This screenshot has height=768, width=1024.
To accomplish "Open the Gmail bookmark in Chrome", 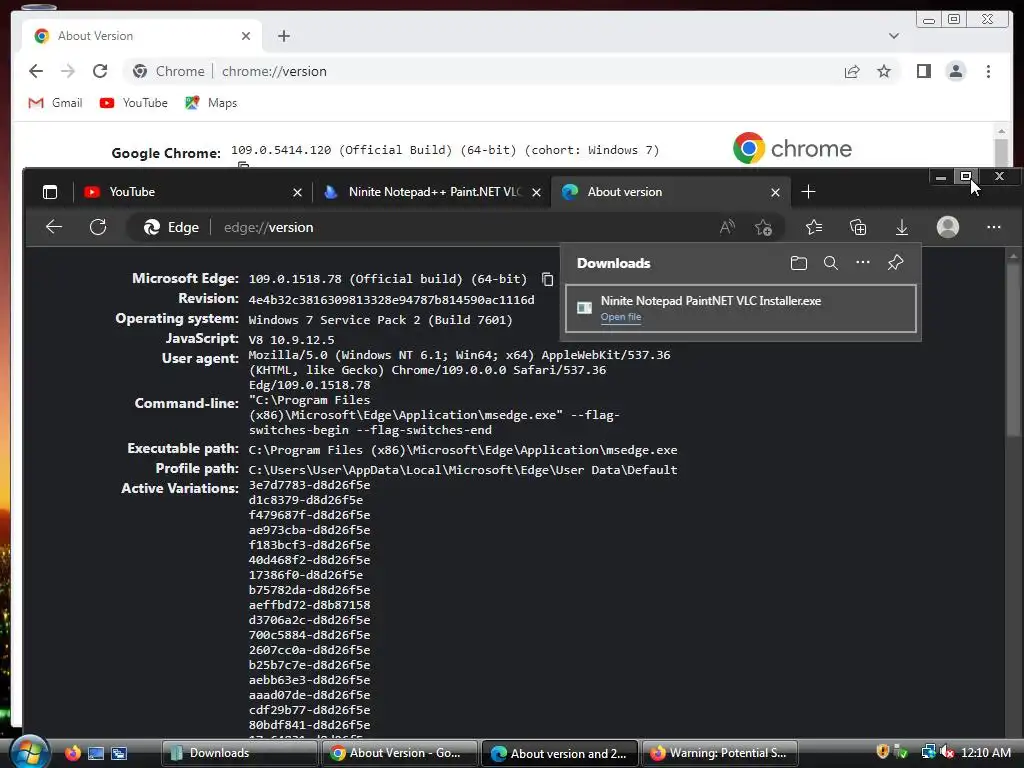I will click(56, 103).
